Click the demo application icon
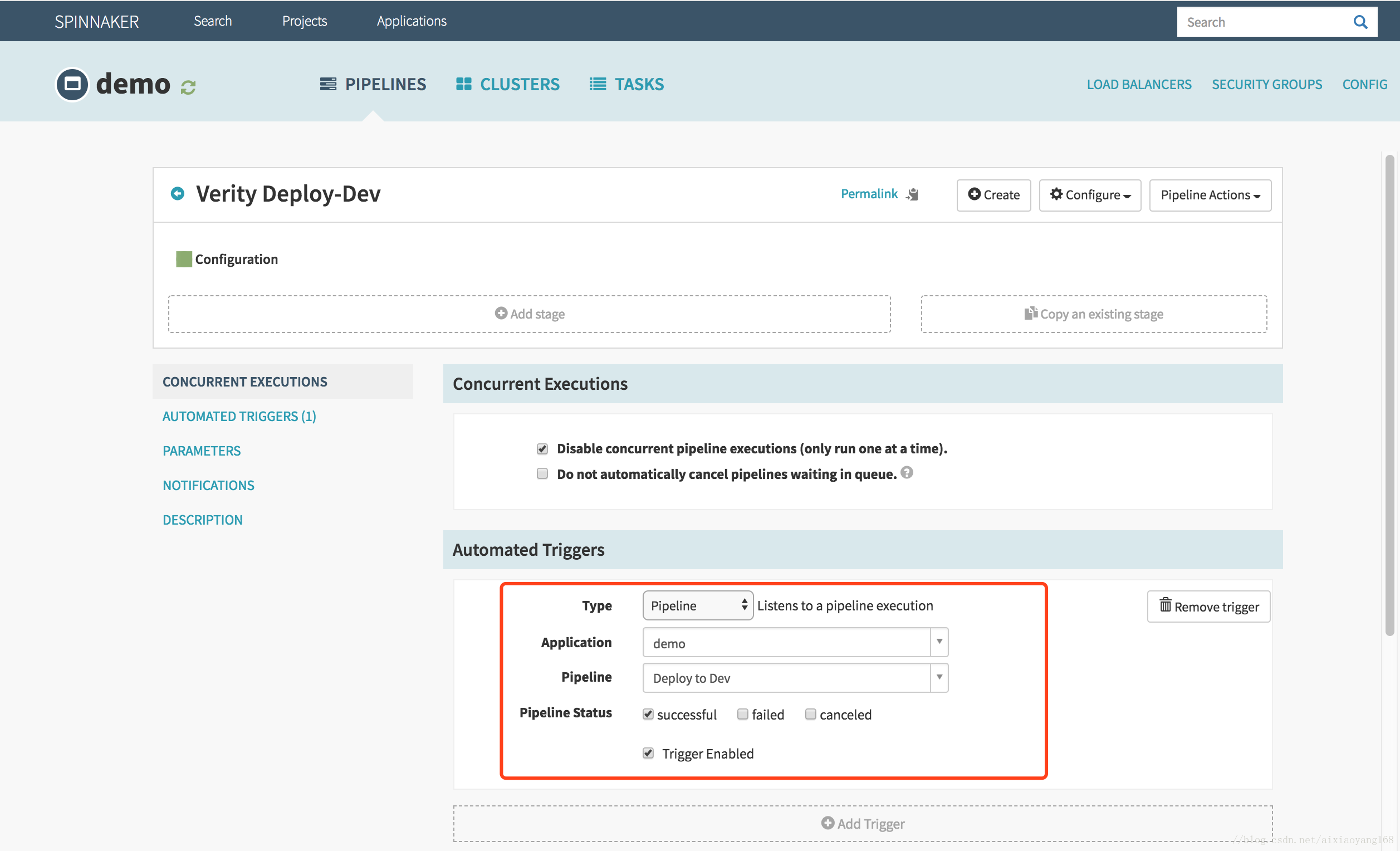 (72, 84)
